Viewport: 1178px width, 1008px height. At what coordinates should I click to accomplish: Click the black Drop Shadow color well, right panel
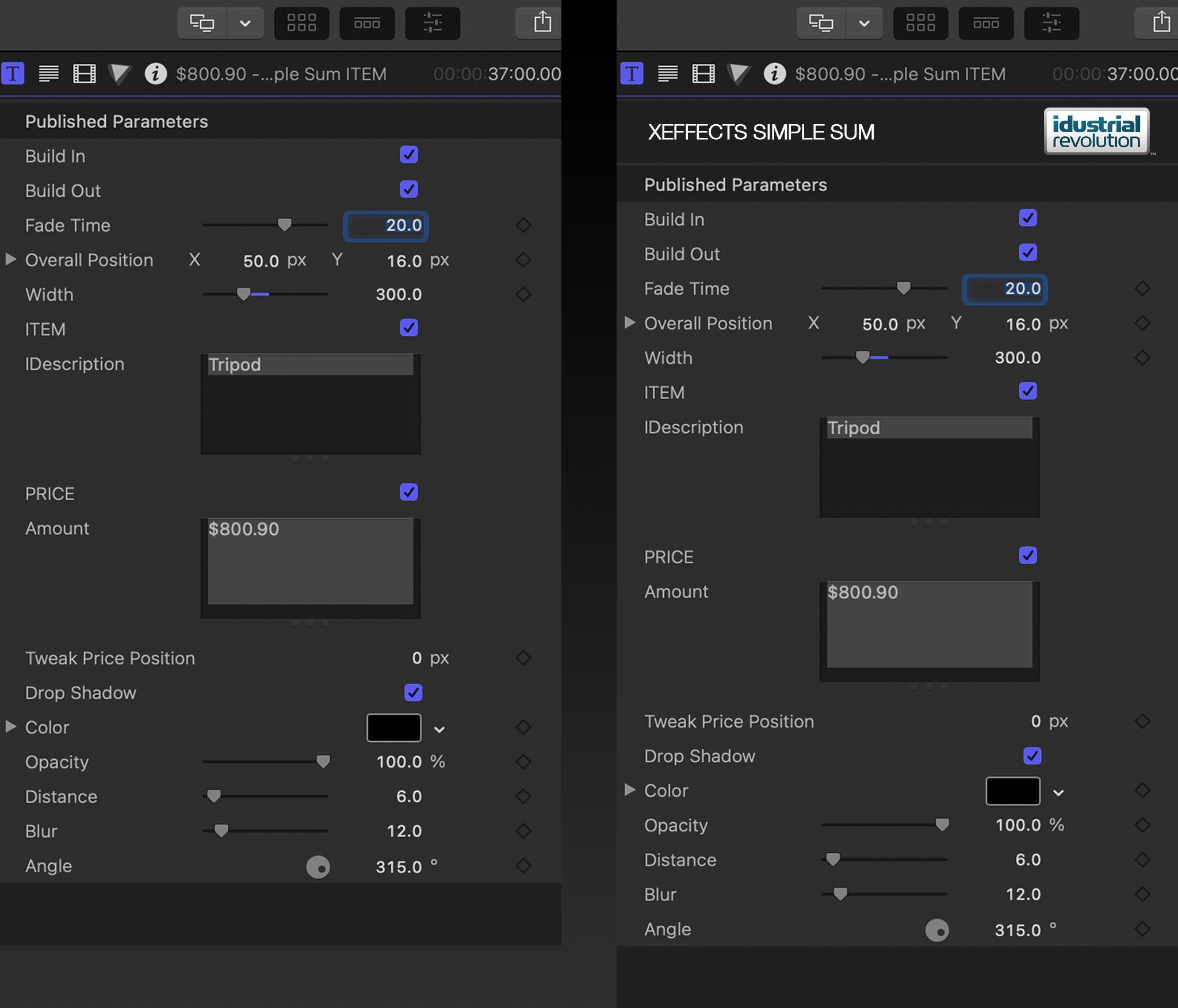pos(1012,791)
